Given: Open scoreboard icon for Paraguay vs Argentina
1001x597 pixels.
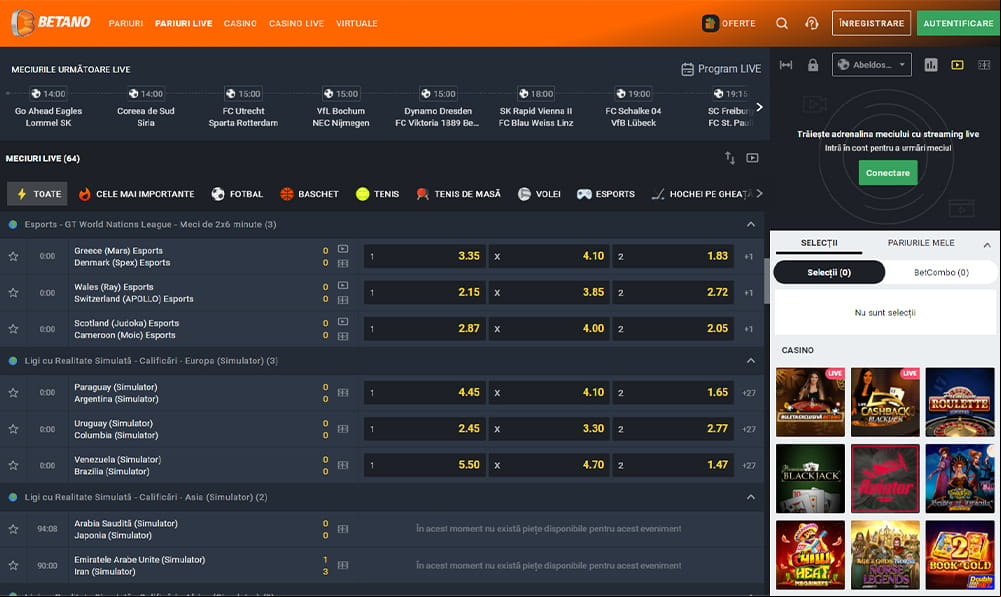Looking at the screenshot, I should point(343,393).
